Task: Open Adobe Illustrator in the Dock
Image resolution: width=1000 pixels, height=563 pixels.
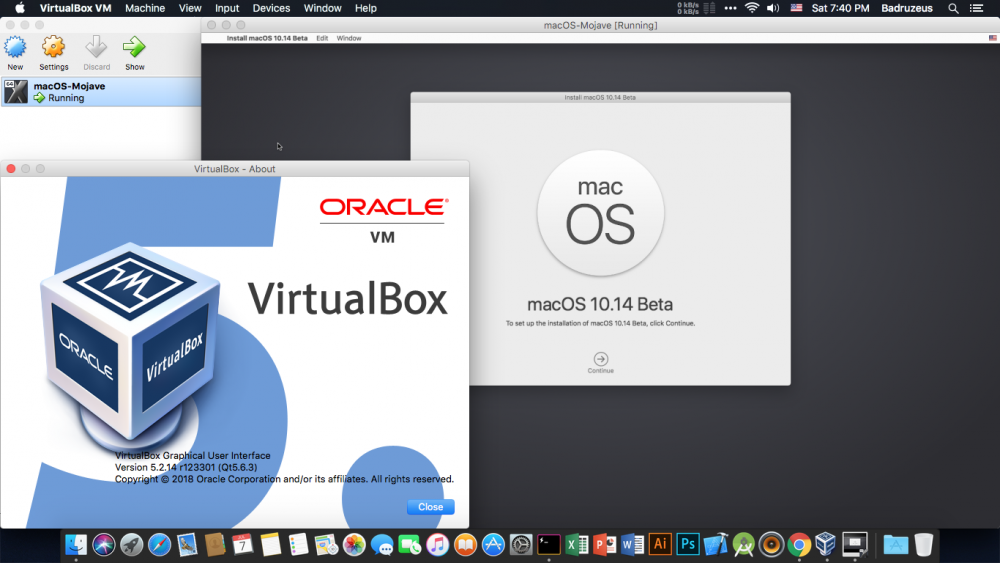Action: coord(660,545)
